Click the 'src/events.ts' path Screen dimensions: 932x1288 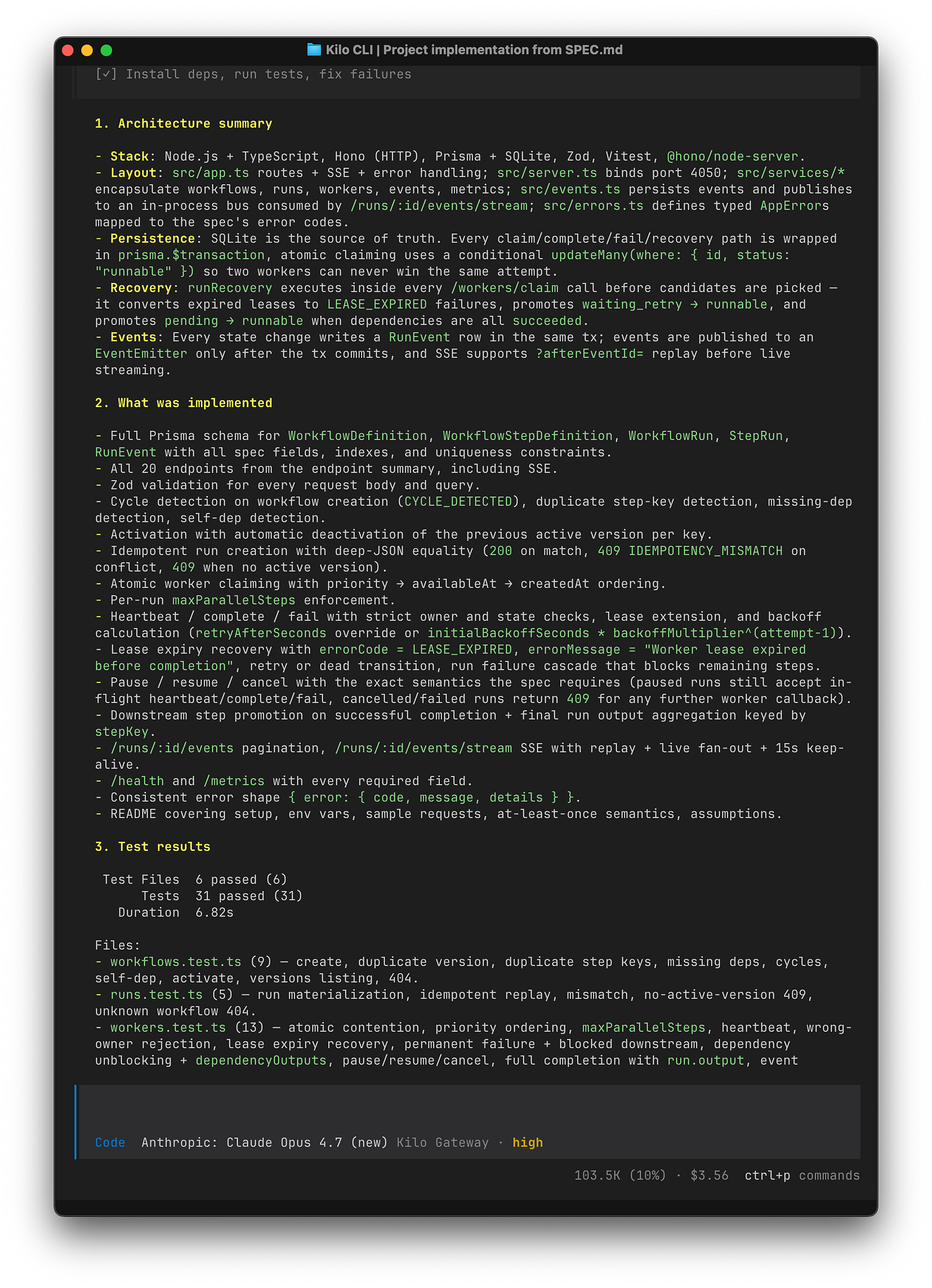coord(570,189)
